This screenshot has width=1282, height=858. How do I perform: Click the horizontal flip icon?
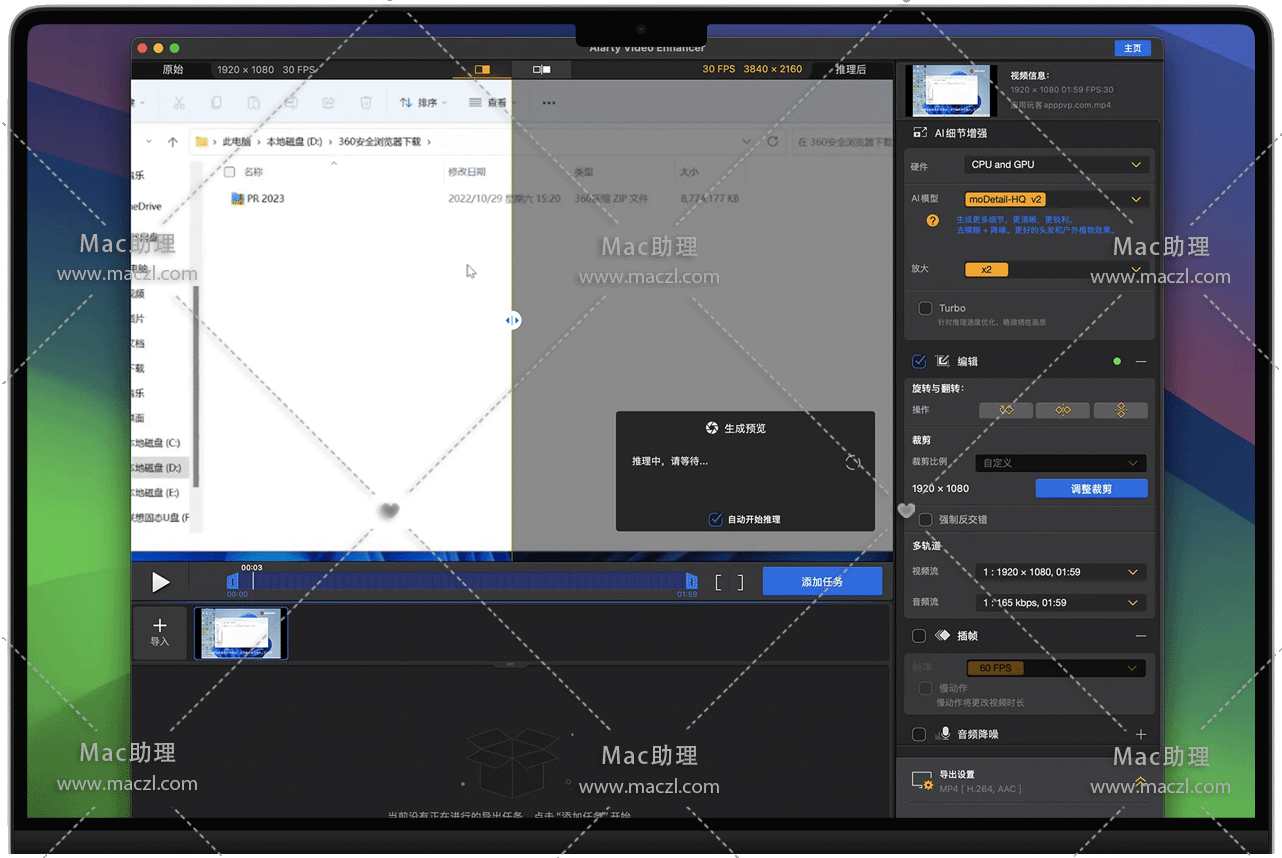[x=1062, y=410]
